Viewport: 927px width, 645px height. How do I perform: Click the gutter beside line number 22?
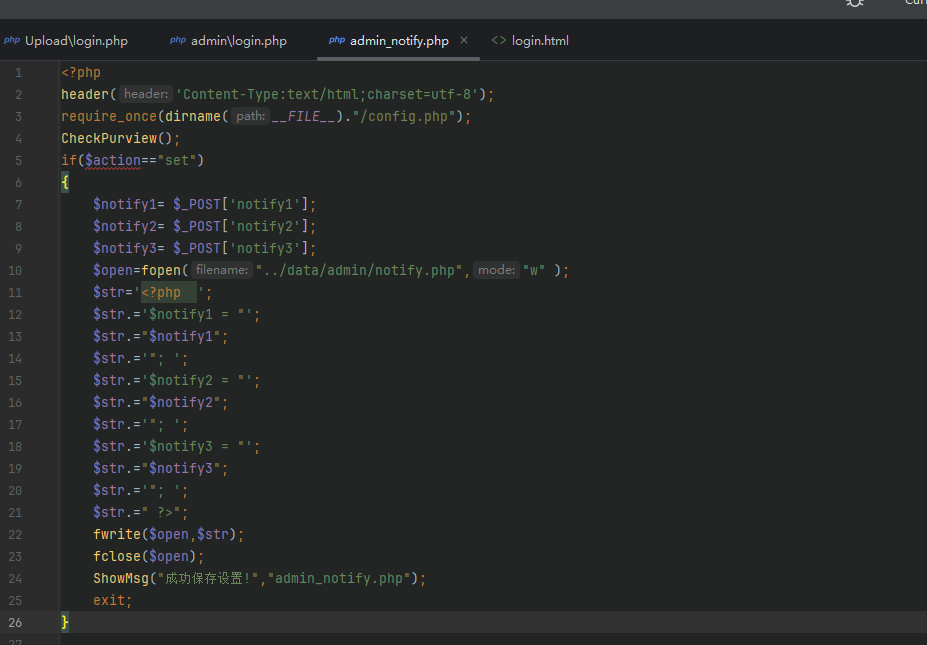click(40, 534)
